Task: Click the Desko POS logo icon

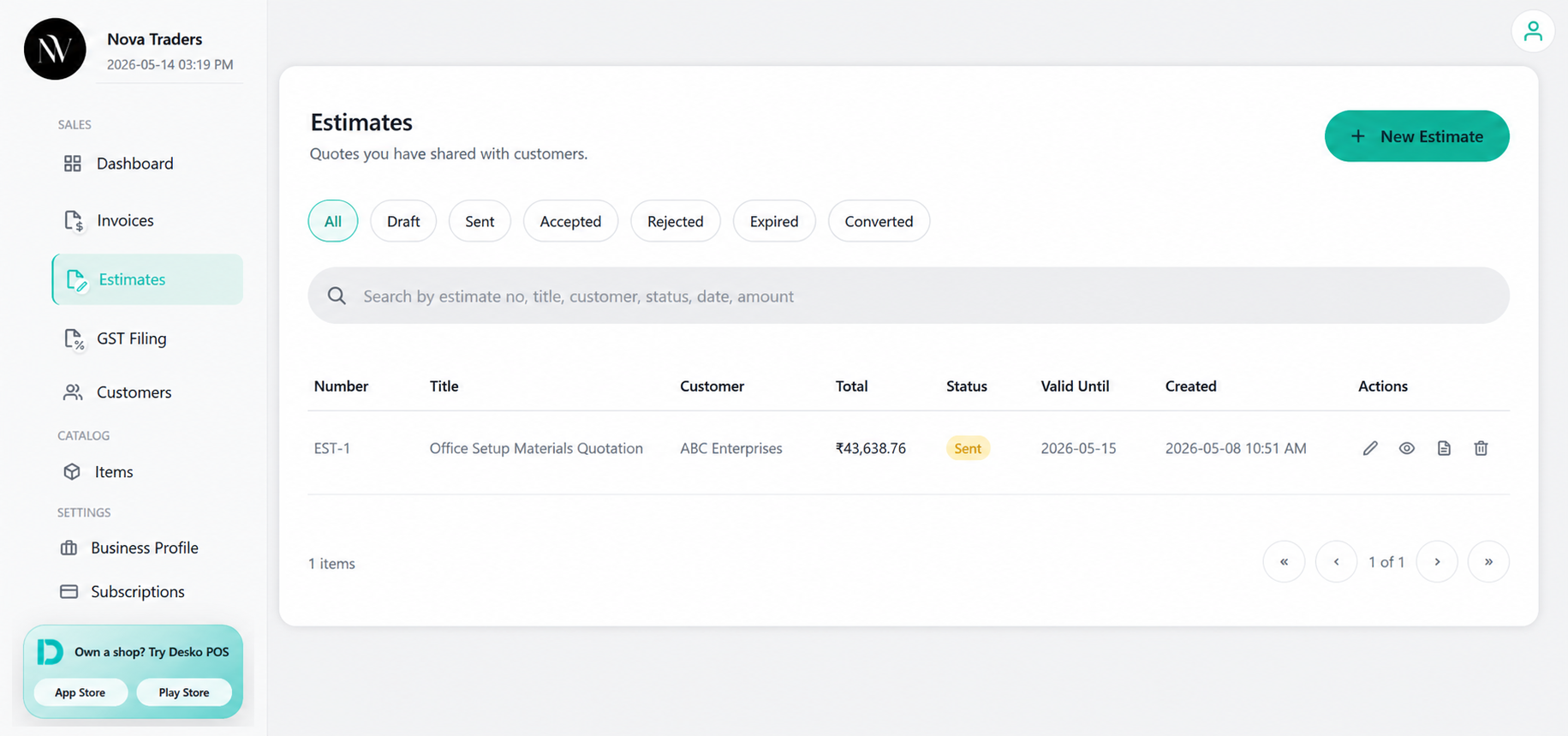Action: click(x=50, y=652)
